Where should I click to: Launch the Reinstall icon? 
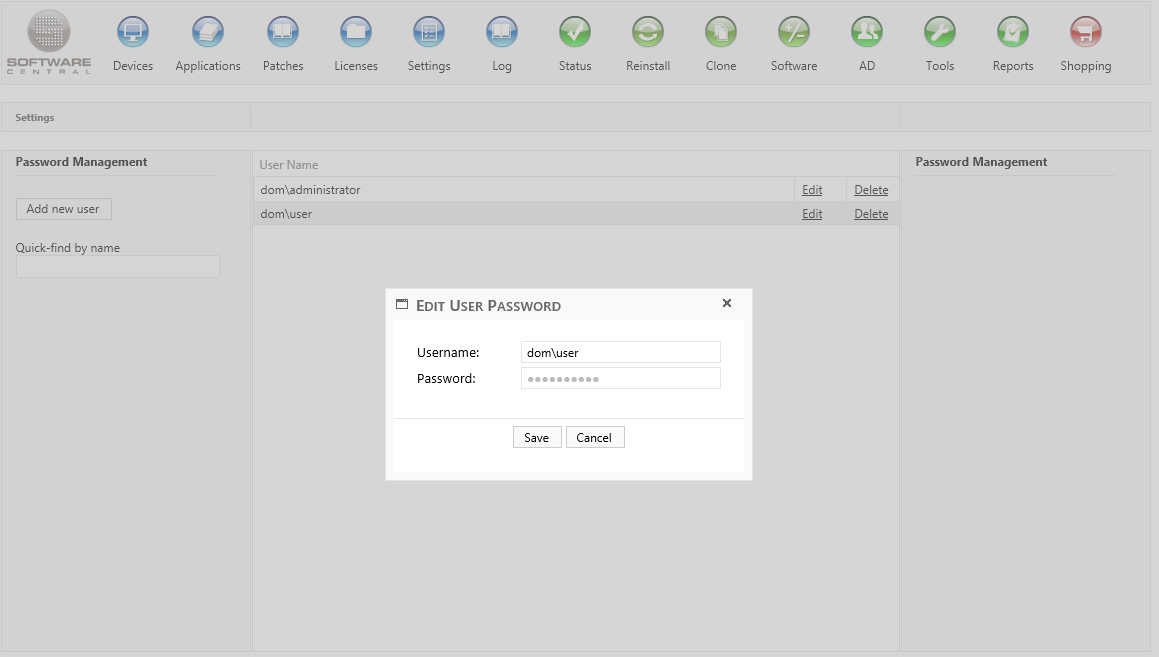[648, 32]
